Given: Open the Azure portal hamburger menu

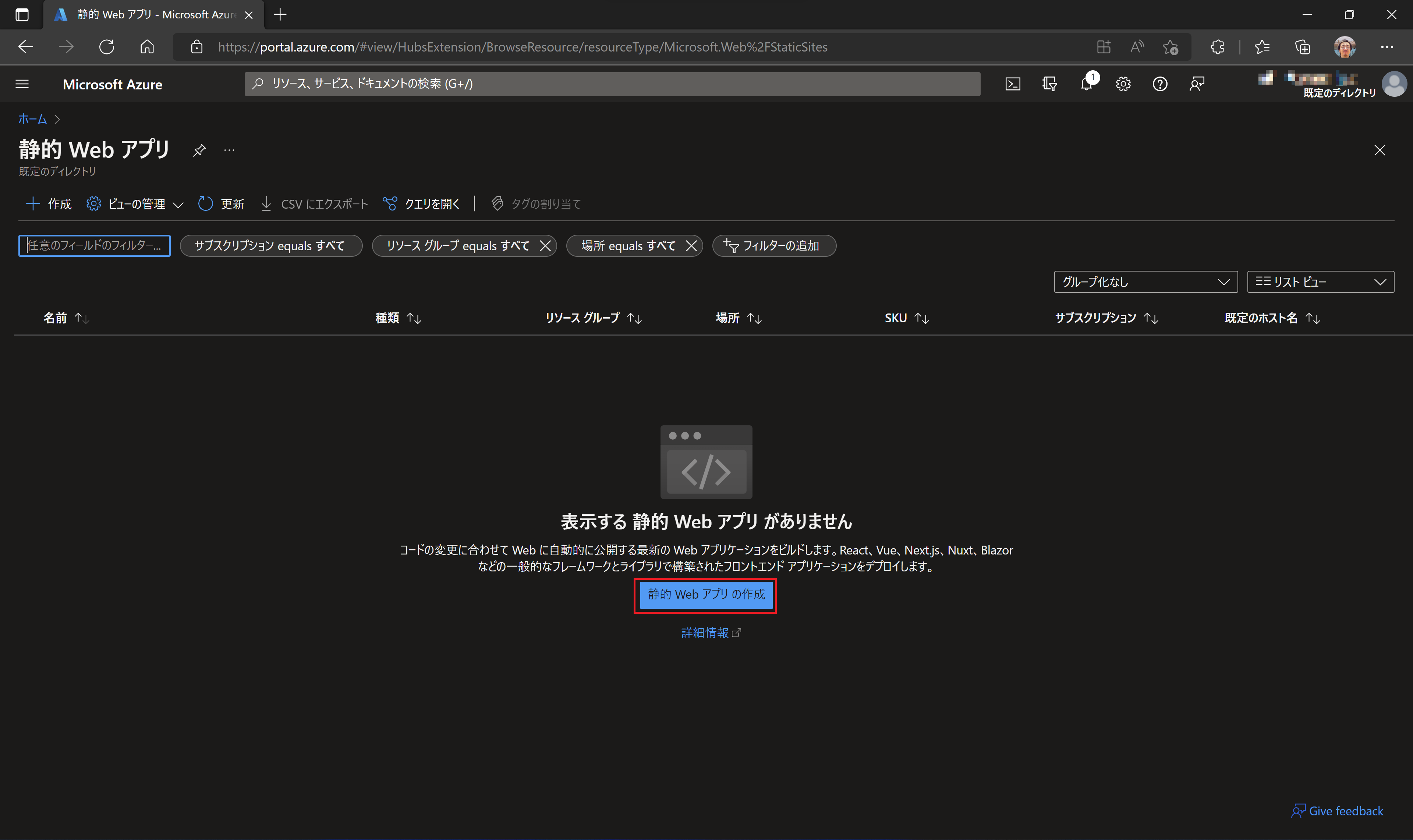Looking at the screenshot, I should tap(22, 84).
